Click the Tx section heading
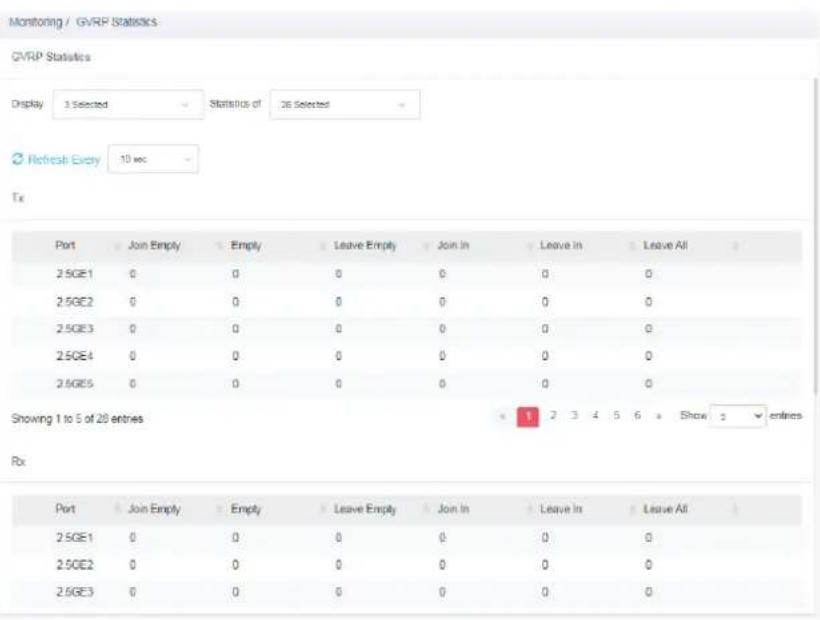 pyautogui.click(x=18, y=198)
